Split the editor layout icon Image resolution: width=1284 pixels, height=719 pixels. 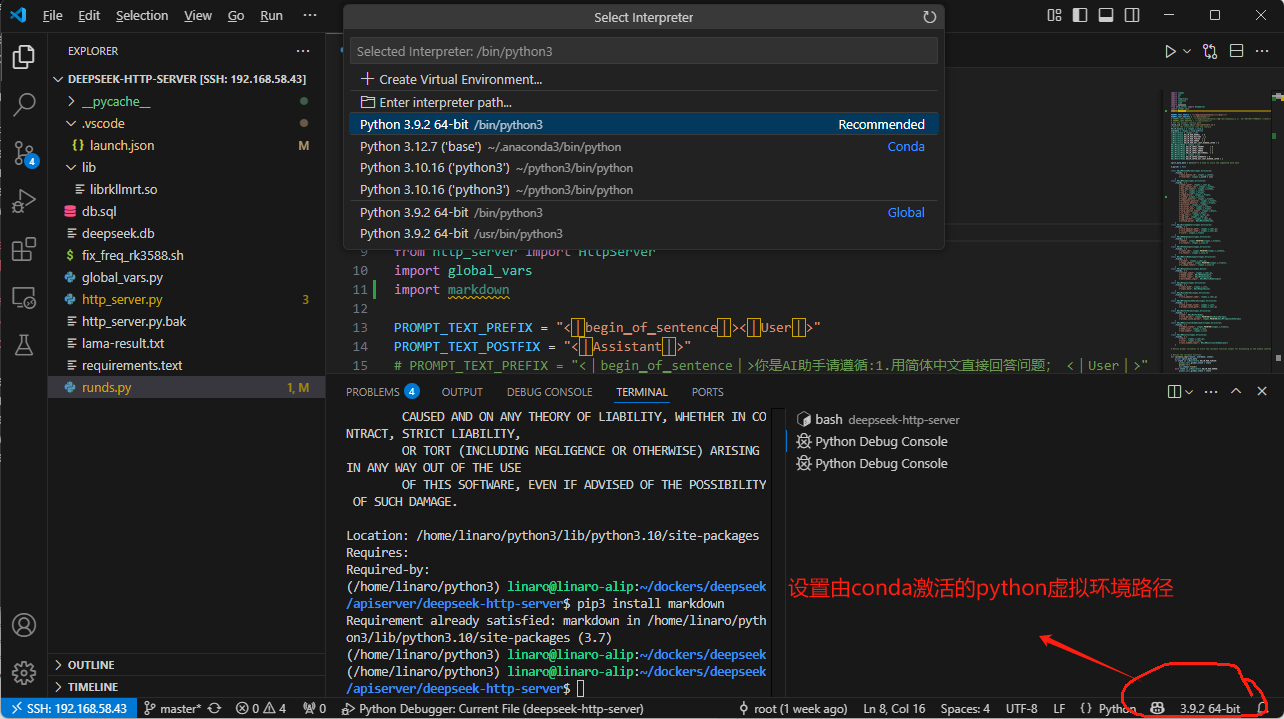(1236, 51)
